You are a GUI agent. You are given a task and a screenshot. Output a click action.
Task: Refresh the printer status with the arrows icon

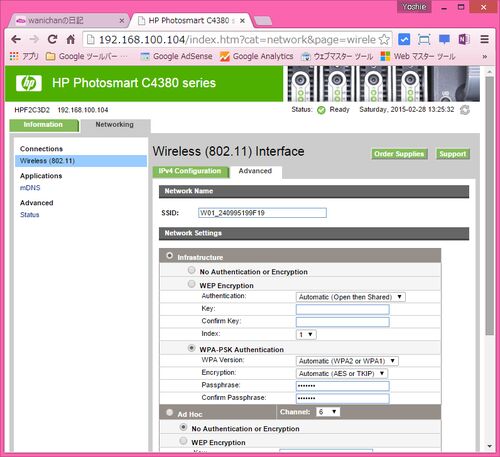tap(465, 110)
